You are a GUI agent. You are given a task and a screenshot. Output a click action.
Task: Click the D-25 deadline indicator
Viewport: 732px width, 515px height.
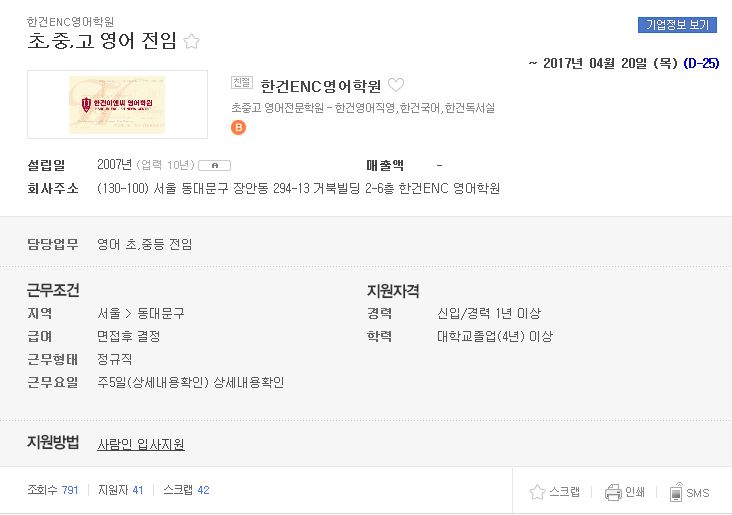(701, 63)
